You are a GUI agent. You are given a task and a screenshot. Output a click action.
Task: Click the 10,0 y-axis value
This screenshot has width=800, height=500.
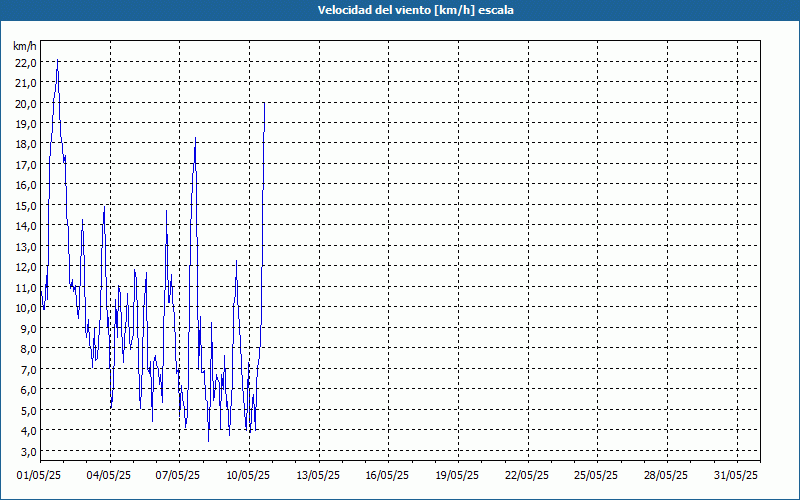click(26, 308)
